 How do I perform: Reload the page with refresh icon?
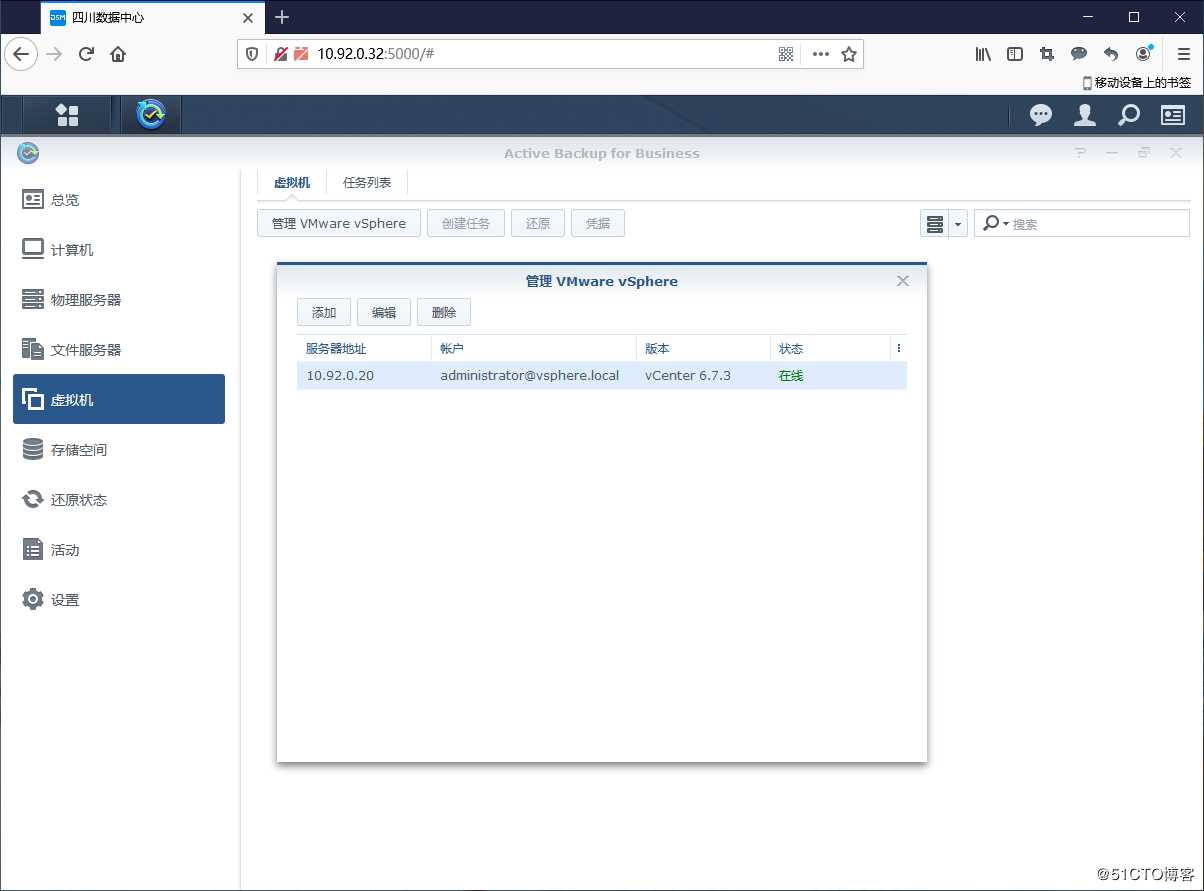(86, 54)
